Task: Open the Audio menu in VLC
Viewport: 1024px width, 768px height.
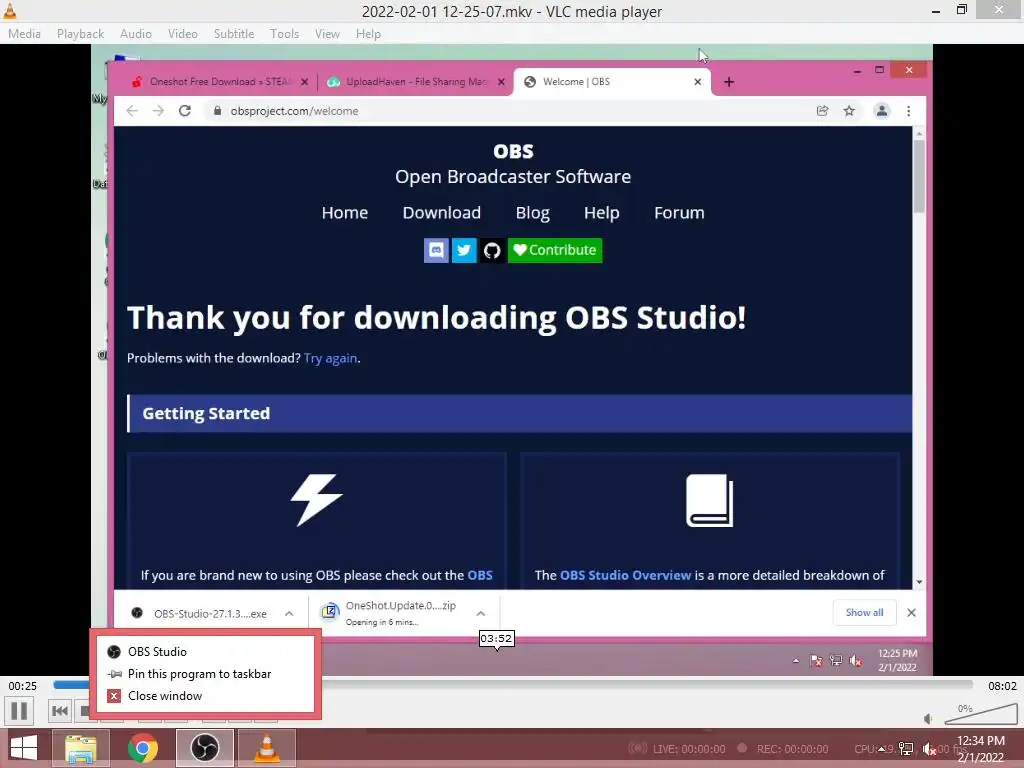Action: pos(136,34)
